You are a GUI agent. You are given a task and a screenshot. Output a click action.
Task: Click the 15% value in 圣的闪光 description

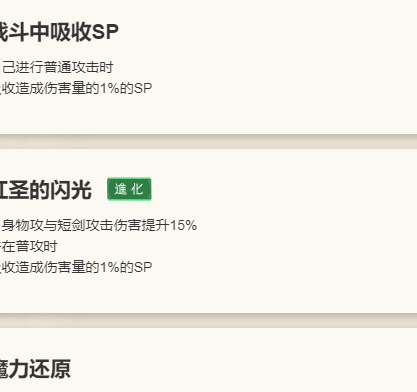tap(183, 225)
